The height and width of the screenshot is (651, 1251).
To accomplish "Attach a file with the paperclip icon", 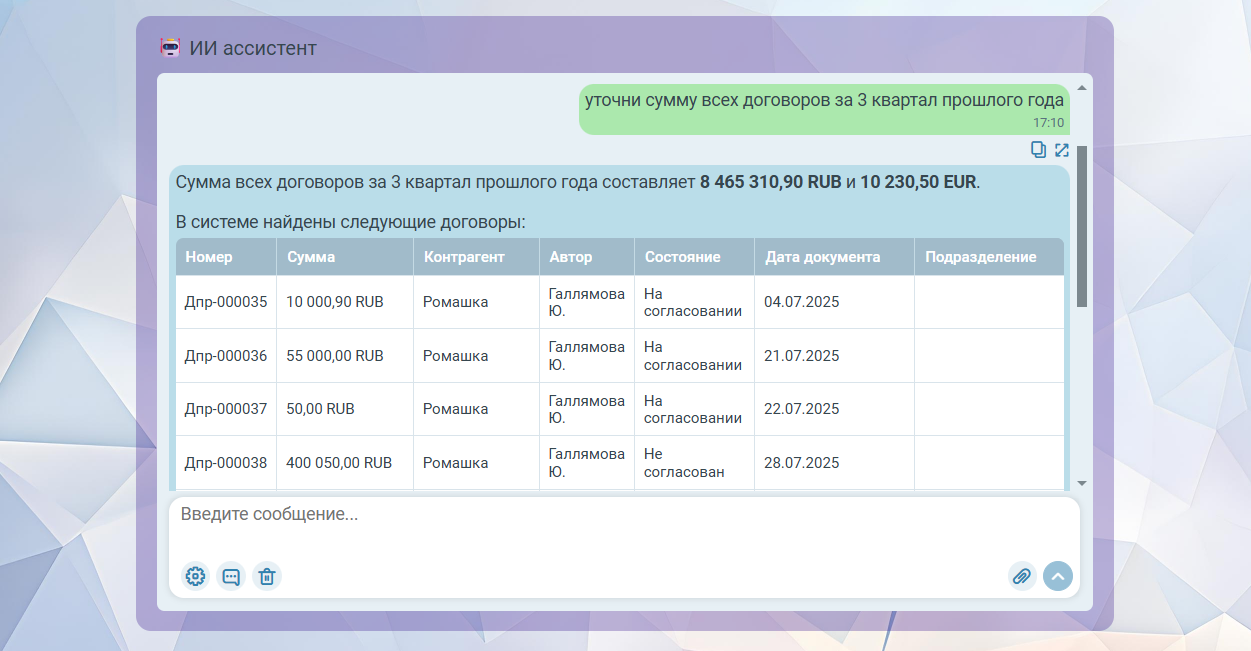I will coord(1021,576).
